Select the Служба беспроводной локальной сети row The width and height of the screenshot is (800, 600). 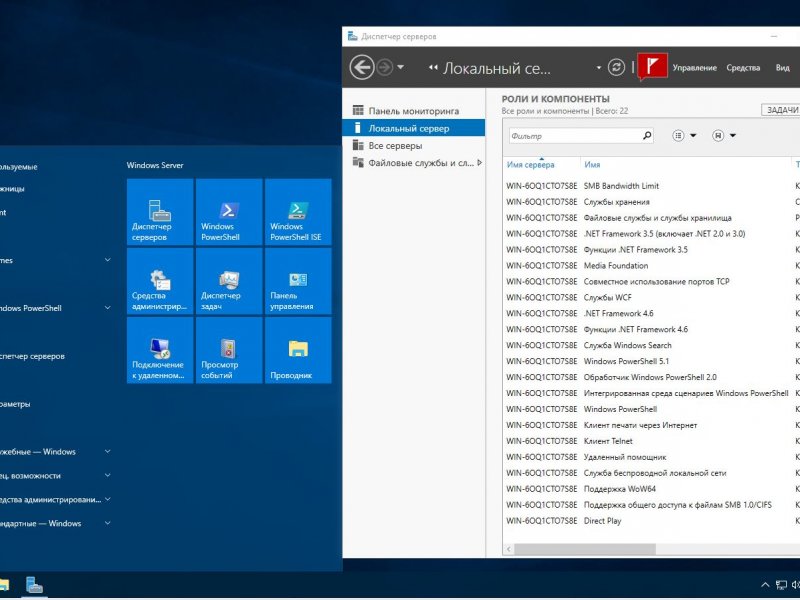click(651, 472)
